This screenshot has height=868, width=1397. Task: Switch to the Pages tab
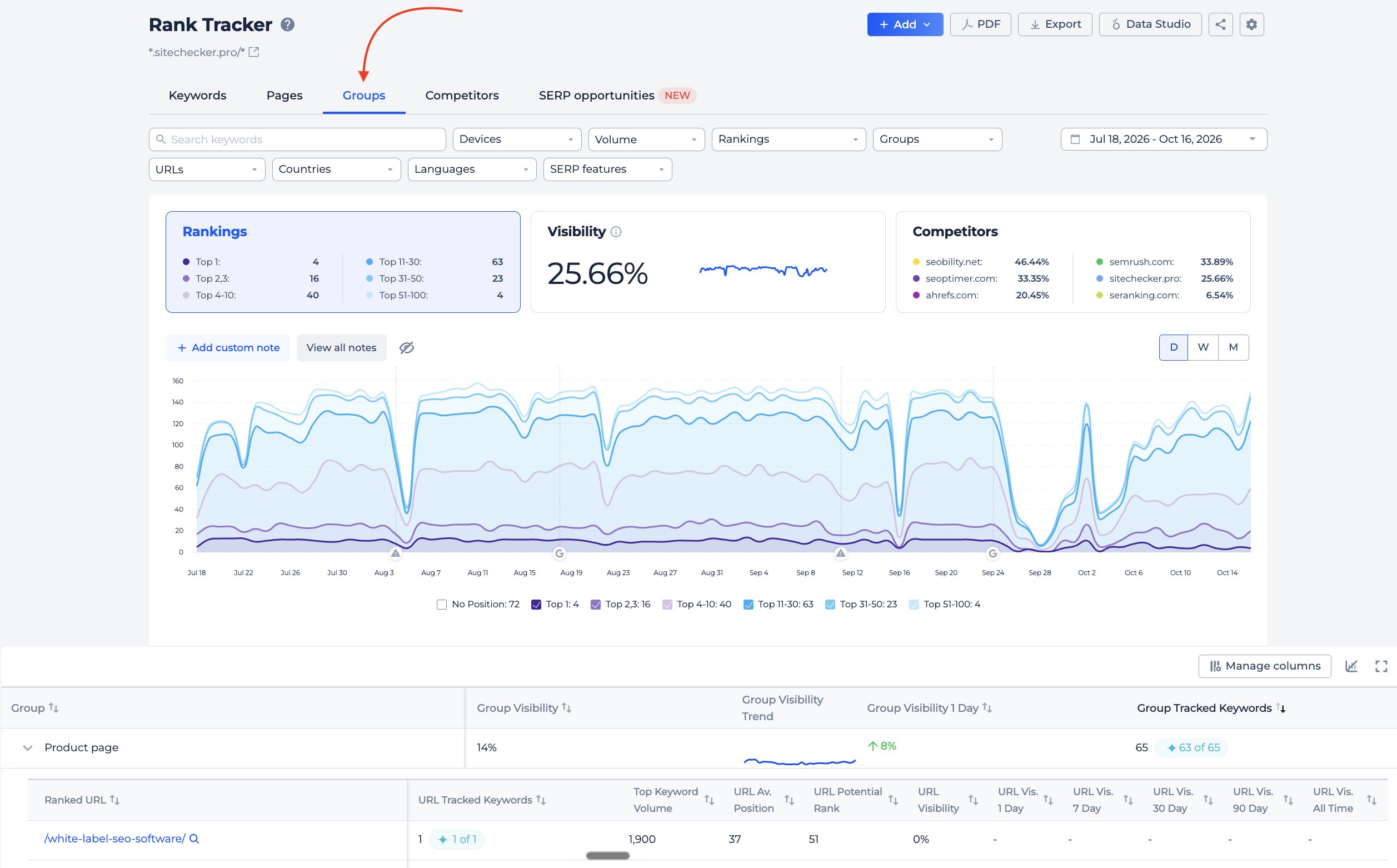point(284,95)
